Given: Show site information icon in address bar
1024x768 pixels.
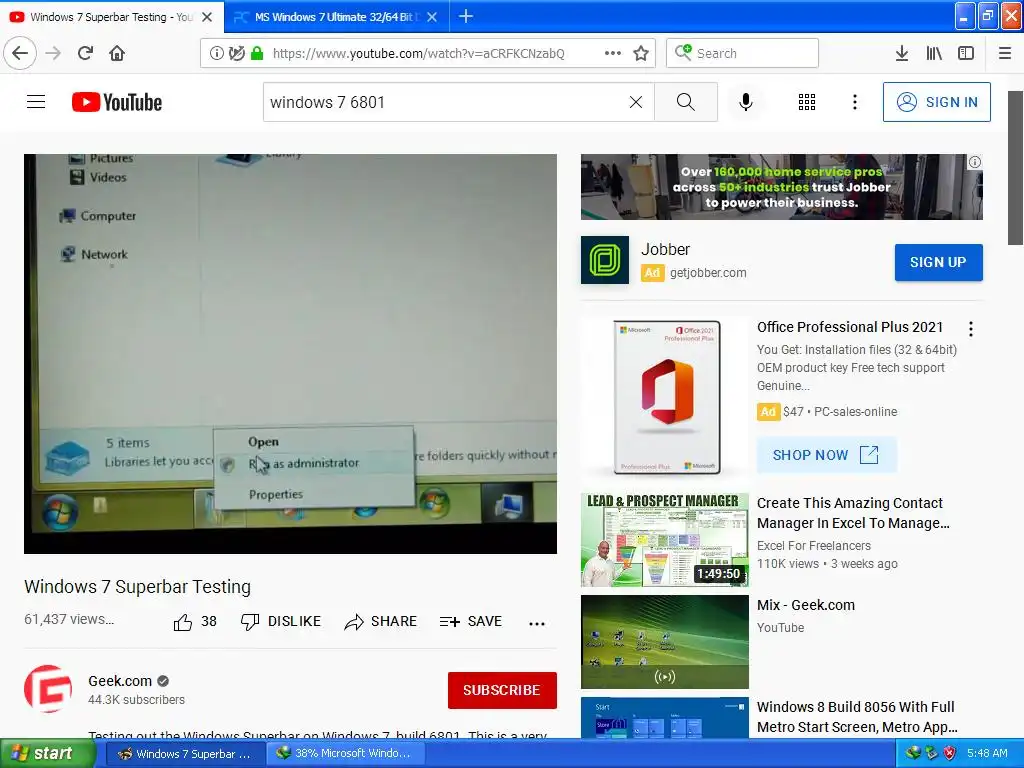Looking at the screenshot, I should pyautogui.click(x=216, y=54).
